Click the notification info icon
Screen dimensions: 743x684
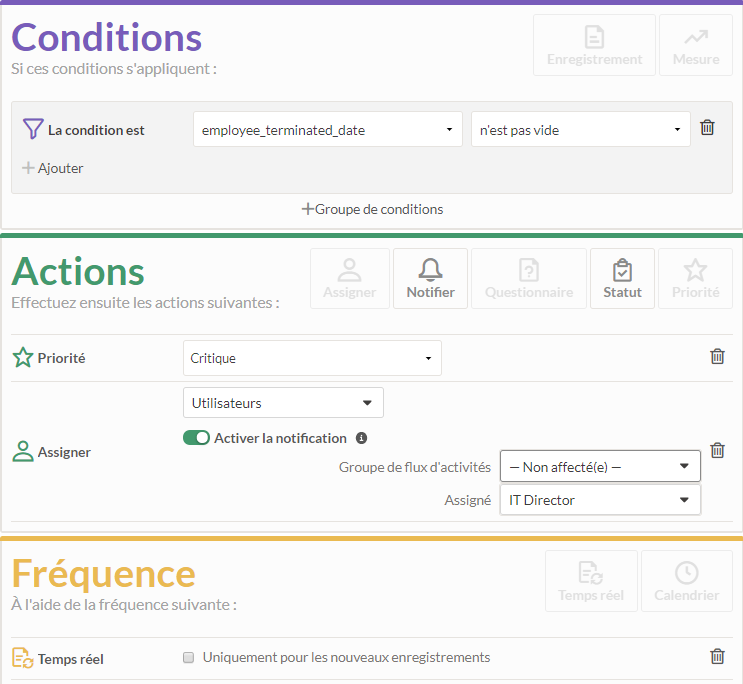tap(361, 438)
